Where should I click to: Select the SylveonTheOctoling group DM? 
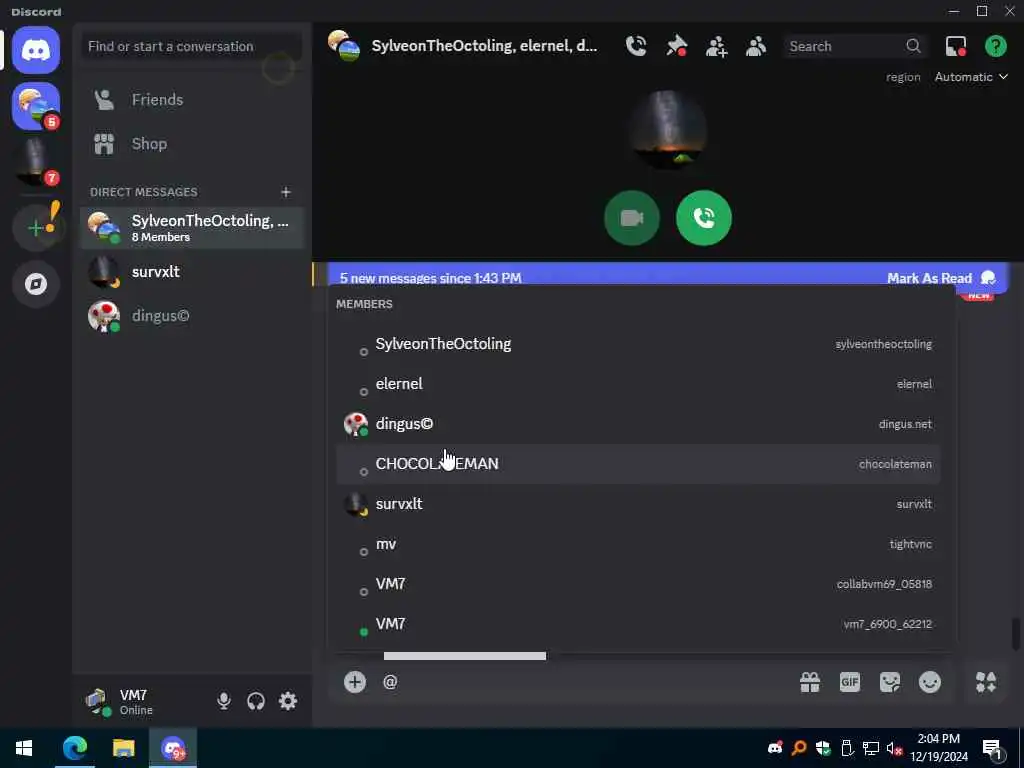191,228
